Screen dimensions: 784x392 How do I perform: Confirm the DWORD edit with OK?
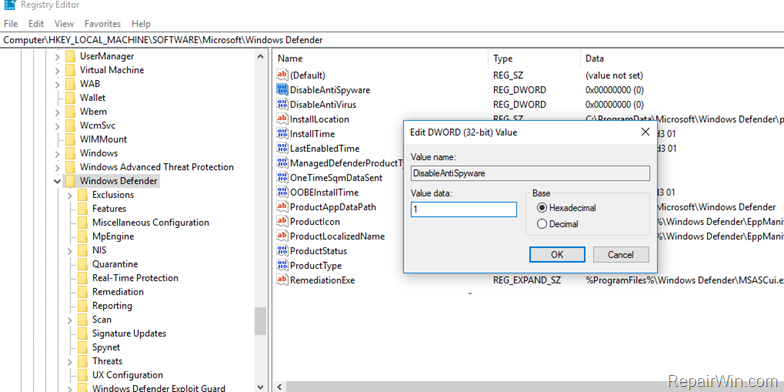tap(557, 254)
